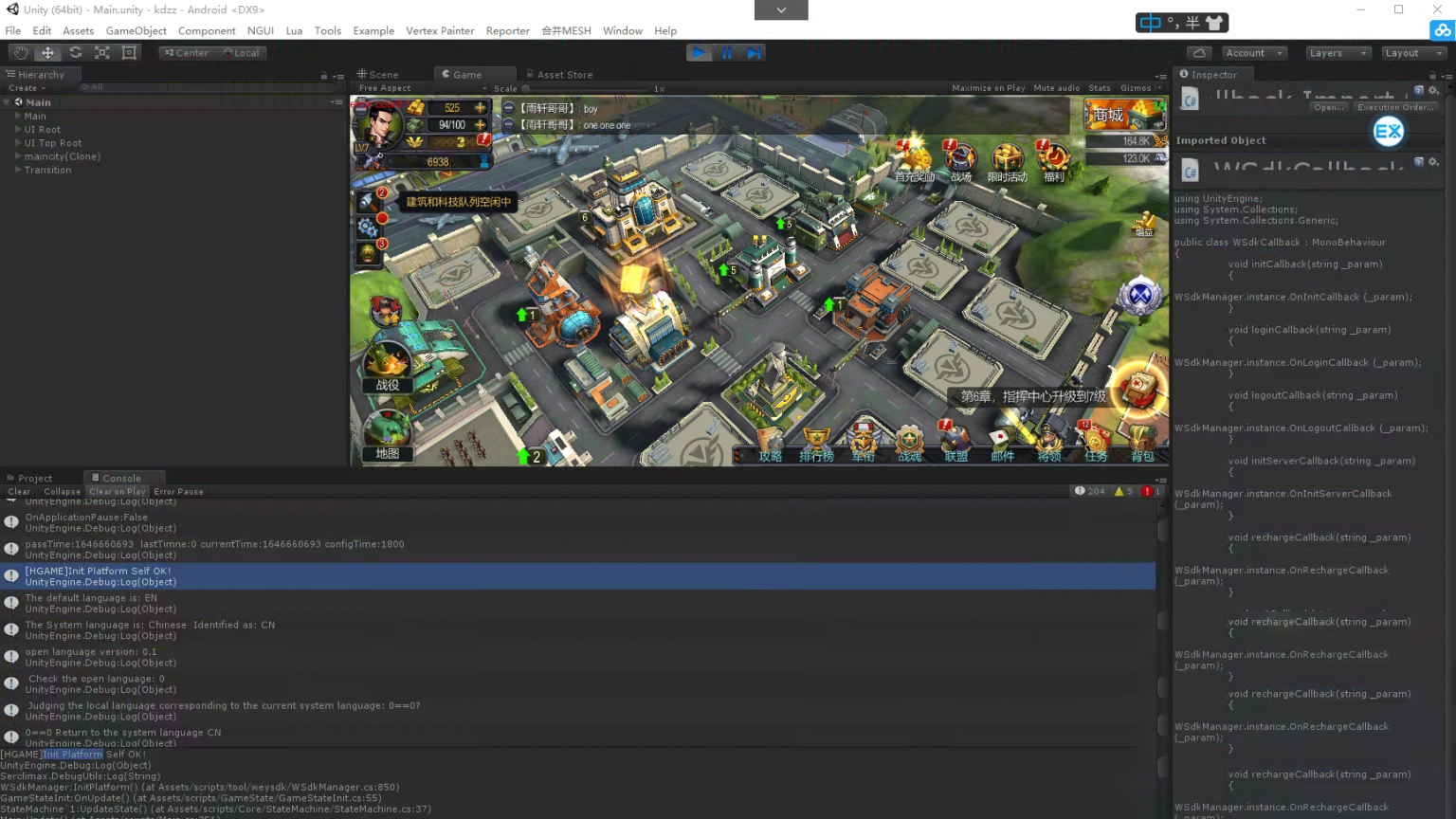Collapse the Main scene in Hierarchy
The width and height of the screenshot is (1456, 819).
pos(7,102)
